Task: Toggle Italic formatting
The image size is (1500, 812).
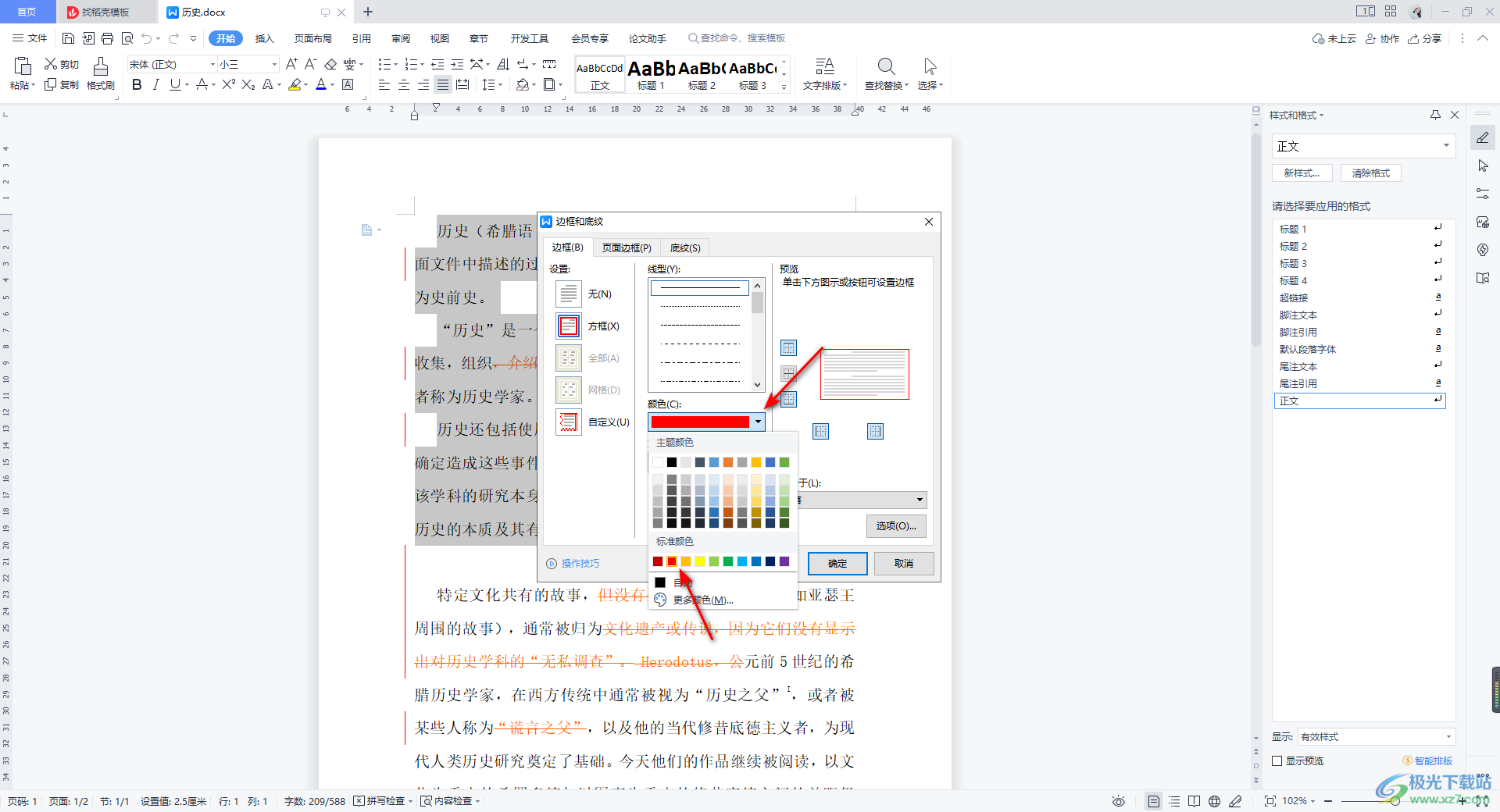Action: point(155,84)
